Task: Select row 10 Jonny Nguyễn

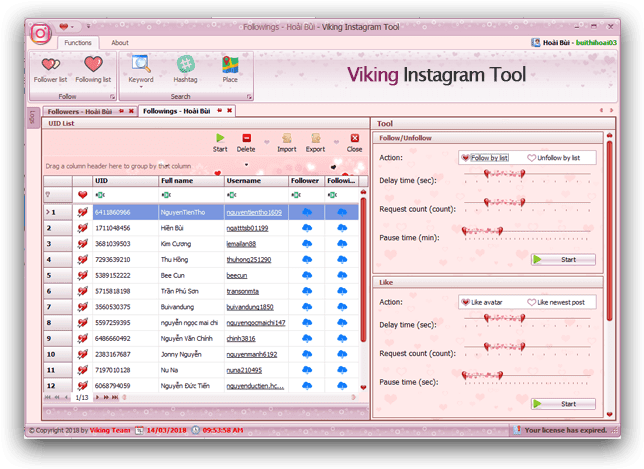Action: tap(201, 354)
